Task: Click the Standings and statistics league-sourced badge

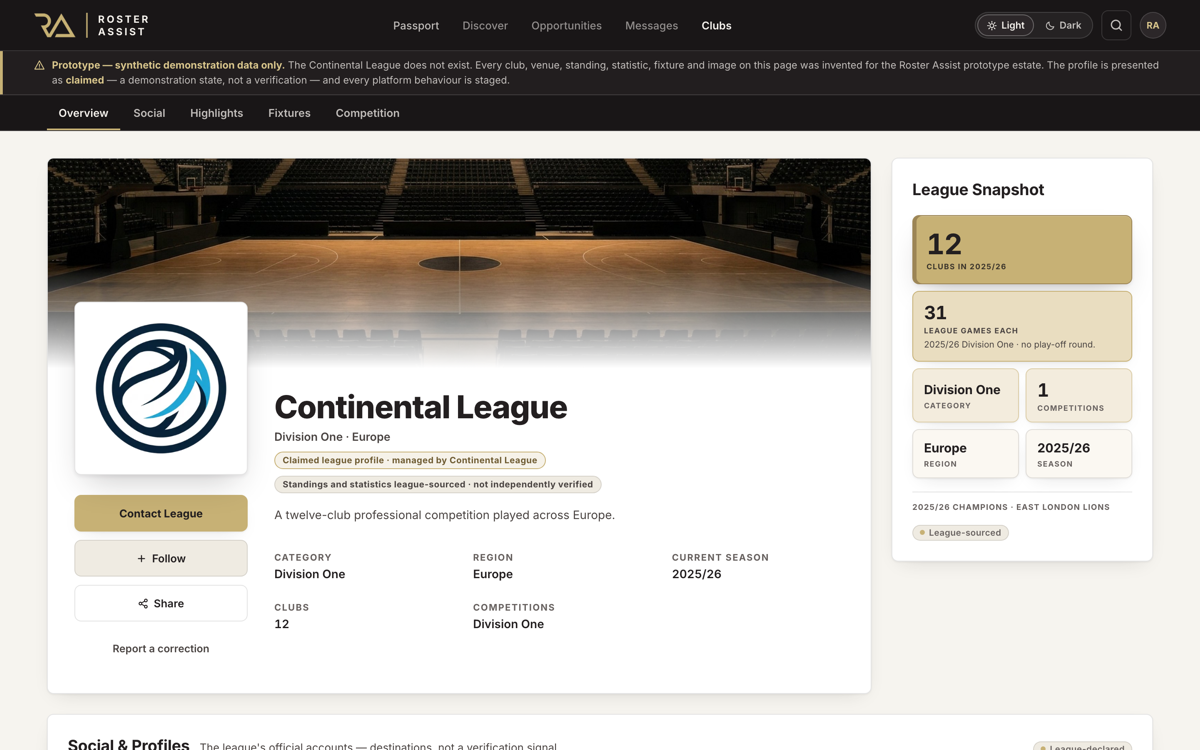Action: click(x=438, y=484)
